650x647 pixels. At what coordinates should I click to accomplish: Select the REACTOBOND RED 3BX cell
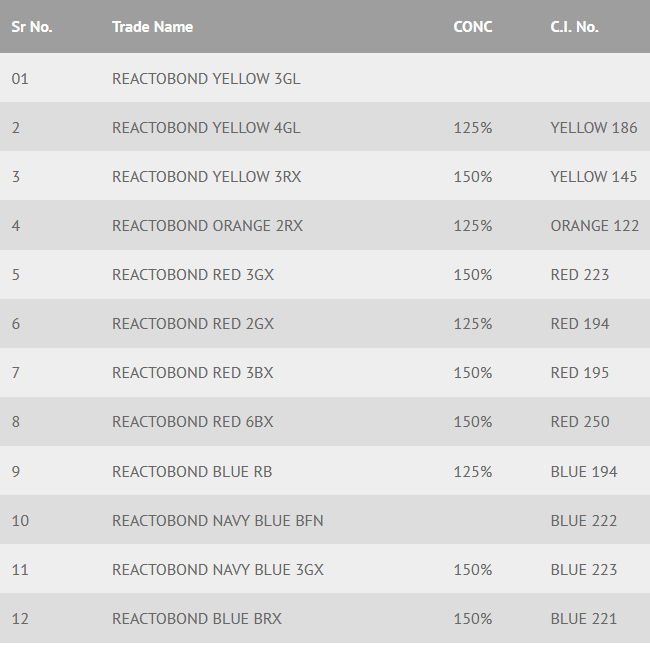click(x=192, y=373)
